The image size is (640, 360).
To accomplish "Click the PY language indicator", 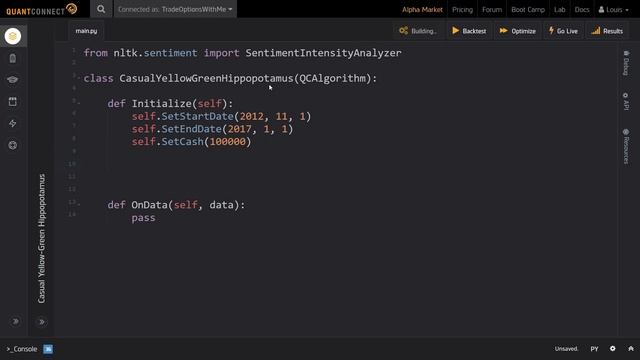I will point(594,349).
